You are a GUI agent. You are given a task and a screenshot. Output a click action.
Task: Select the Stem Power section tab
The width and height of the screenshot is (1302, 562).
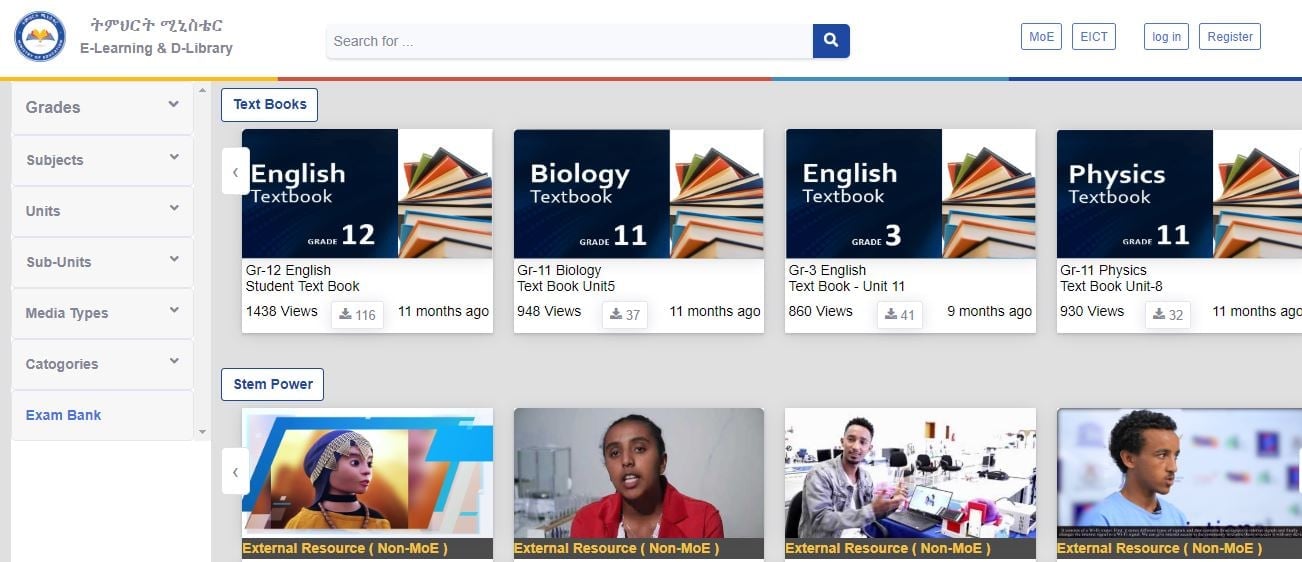(273, 384)
